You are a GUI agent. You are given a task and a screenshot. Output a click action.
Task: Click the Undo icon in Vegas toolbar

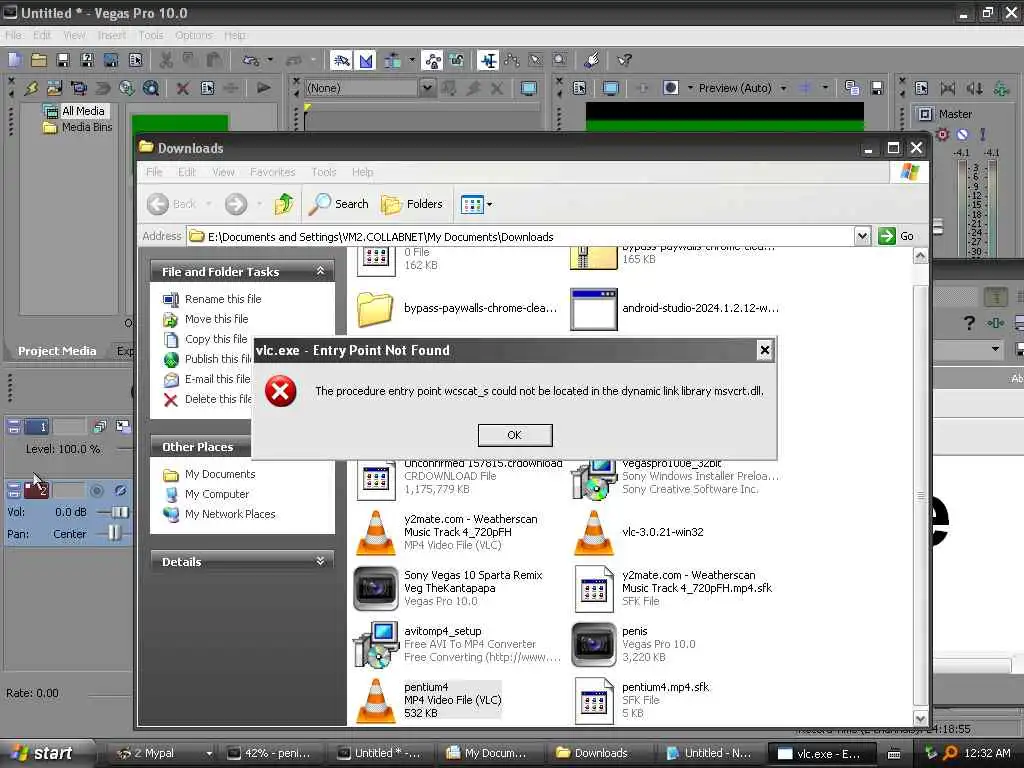(x=250, y=60)
